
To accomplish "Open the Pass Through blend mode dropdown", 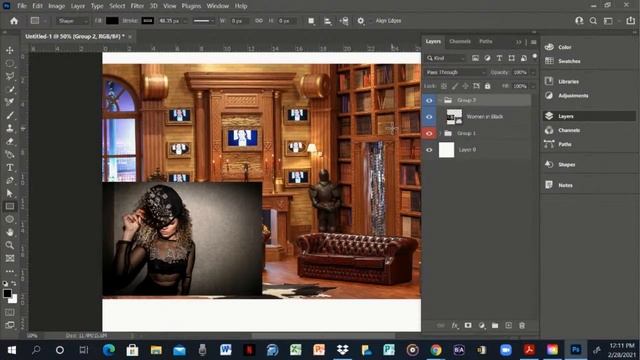I will 455,72.
